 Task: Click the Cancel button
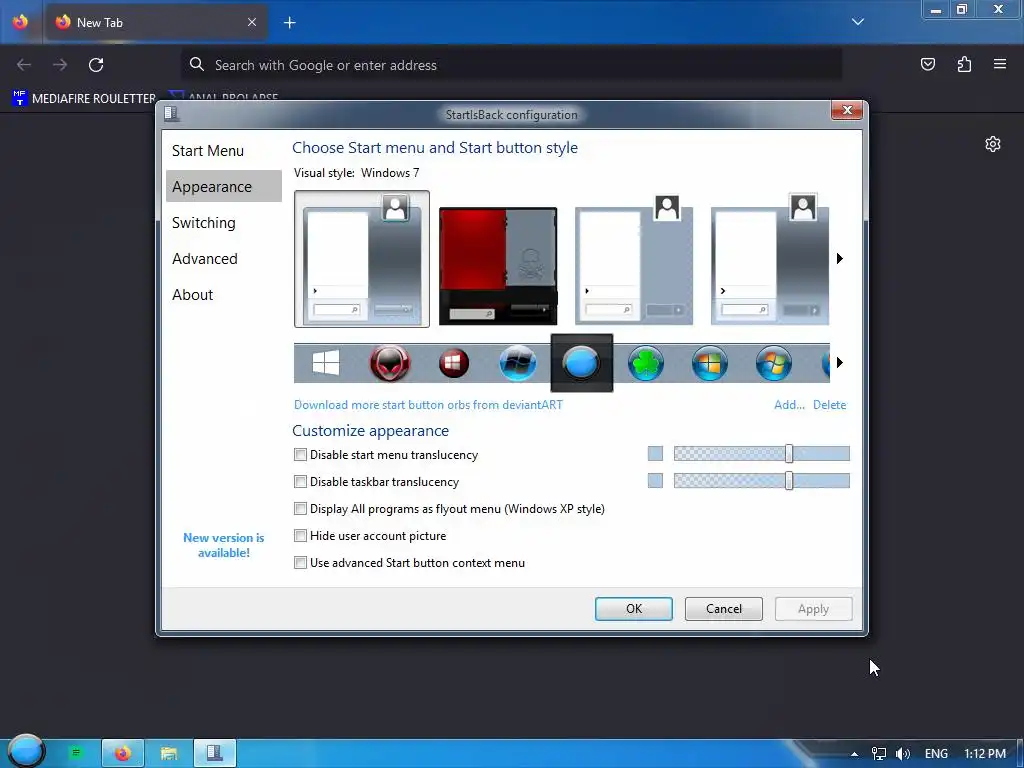[724, 609]
